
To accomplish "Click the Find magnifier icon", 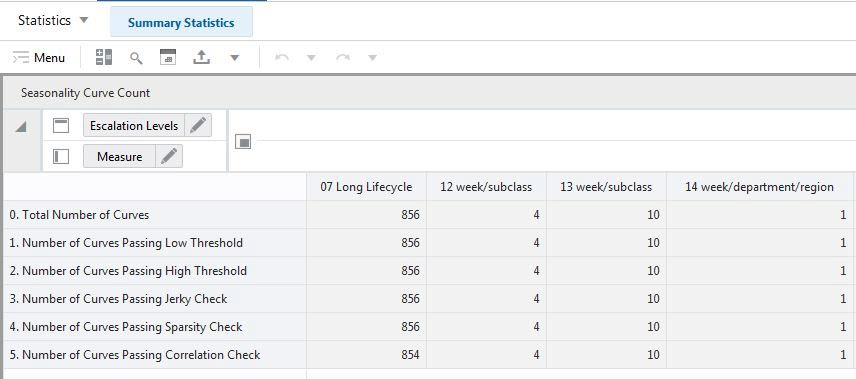I will point(136,58).
